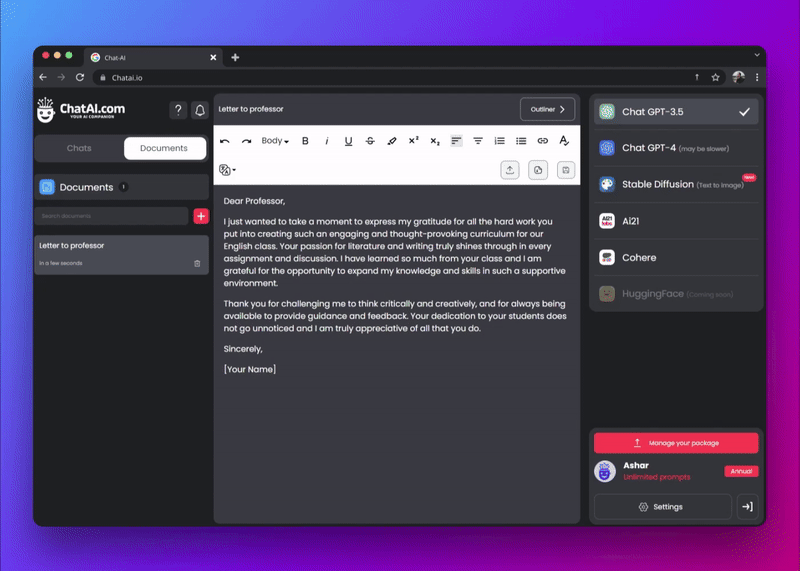The width and height of the screenshot is (800, 571).
Task: Apply strikethrough formatting
Action: pyautogui.click(x=370, y=141)
